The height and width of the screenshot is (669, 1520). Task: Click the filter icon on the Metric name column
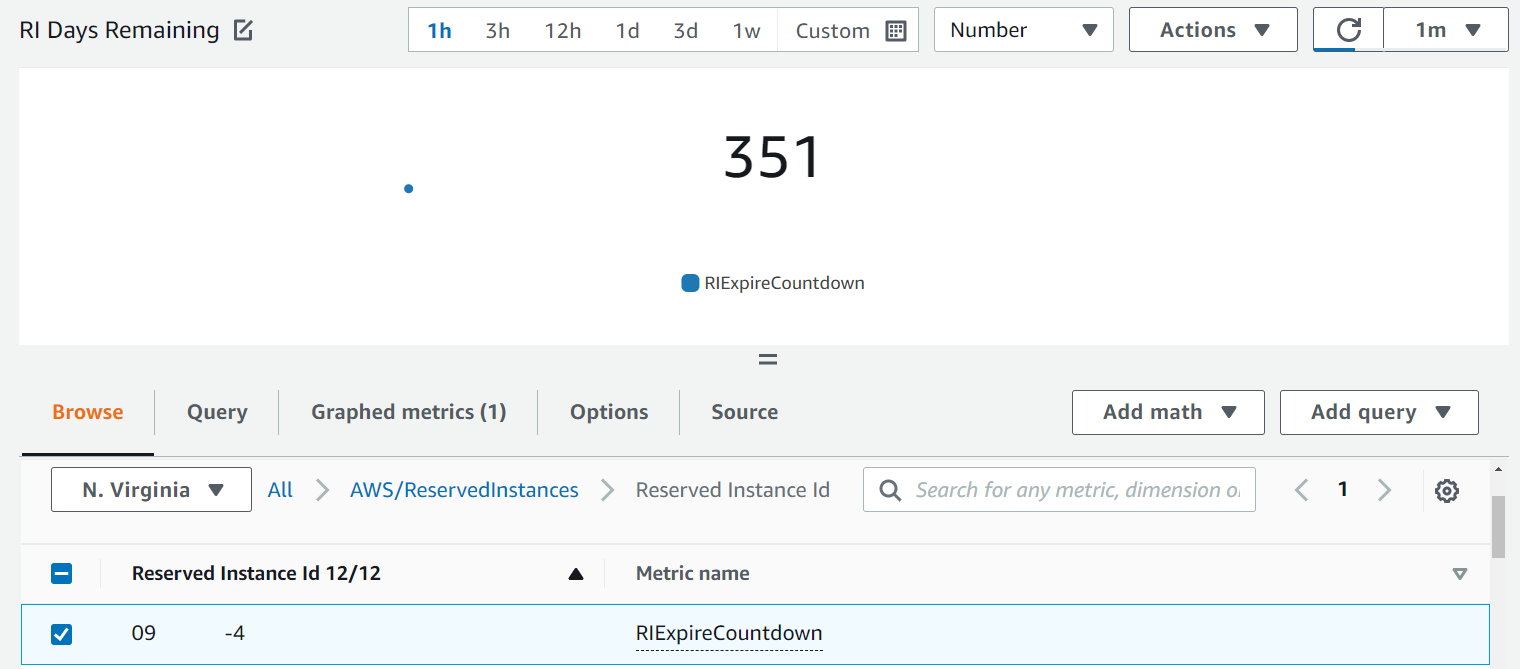coord(1461,573)
